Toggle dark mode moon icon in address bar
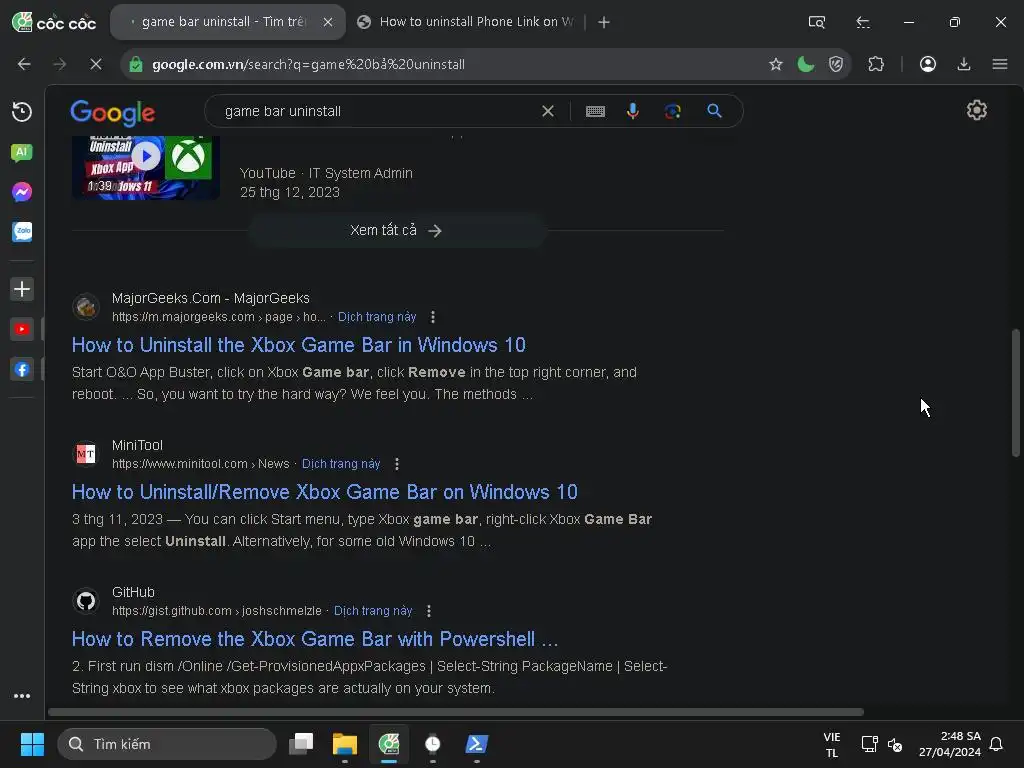 (806, 64)
